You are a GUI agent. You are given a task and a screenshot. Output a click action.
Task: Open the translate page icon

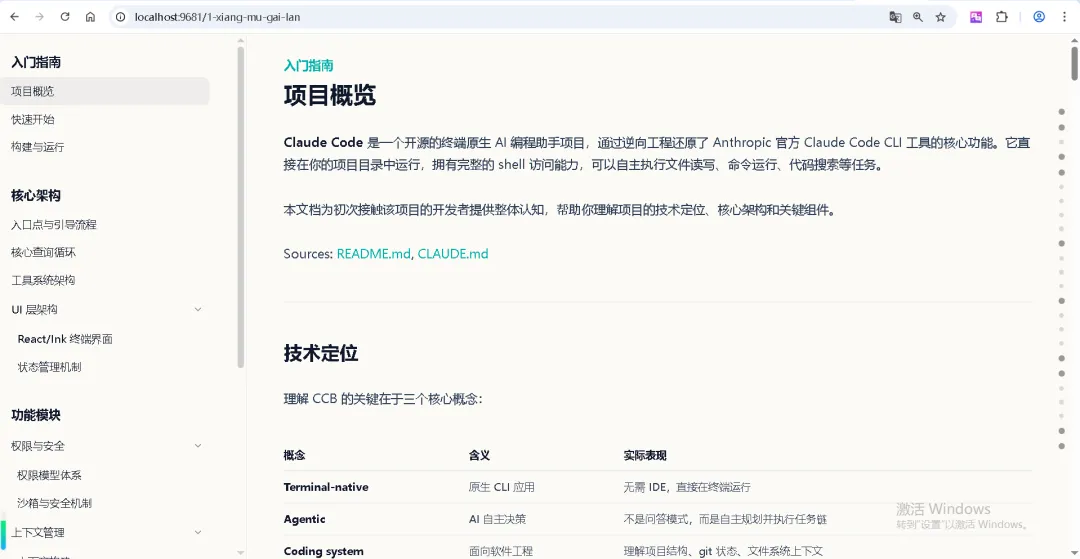coord(895,17)
